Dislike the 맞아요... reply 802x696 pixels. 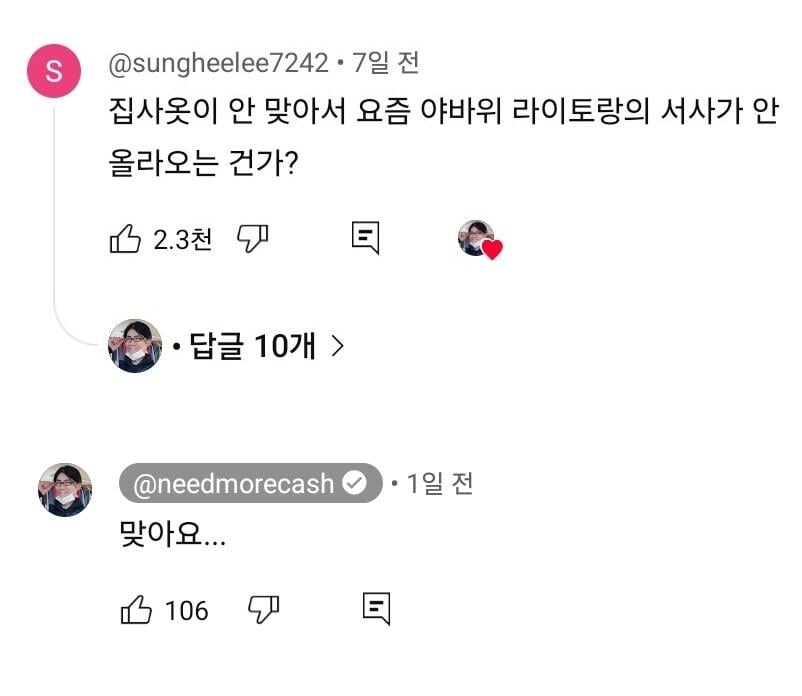point(263,608)
